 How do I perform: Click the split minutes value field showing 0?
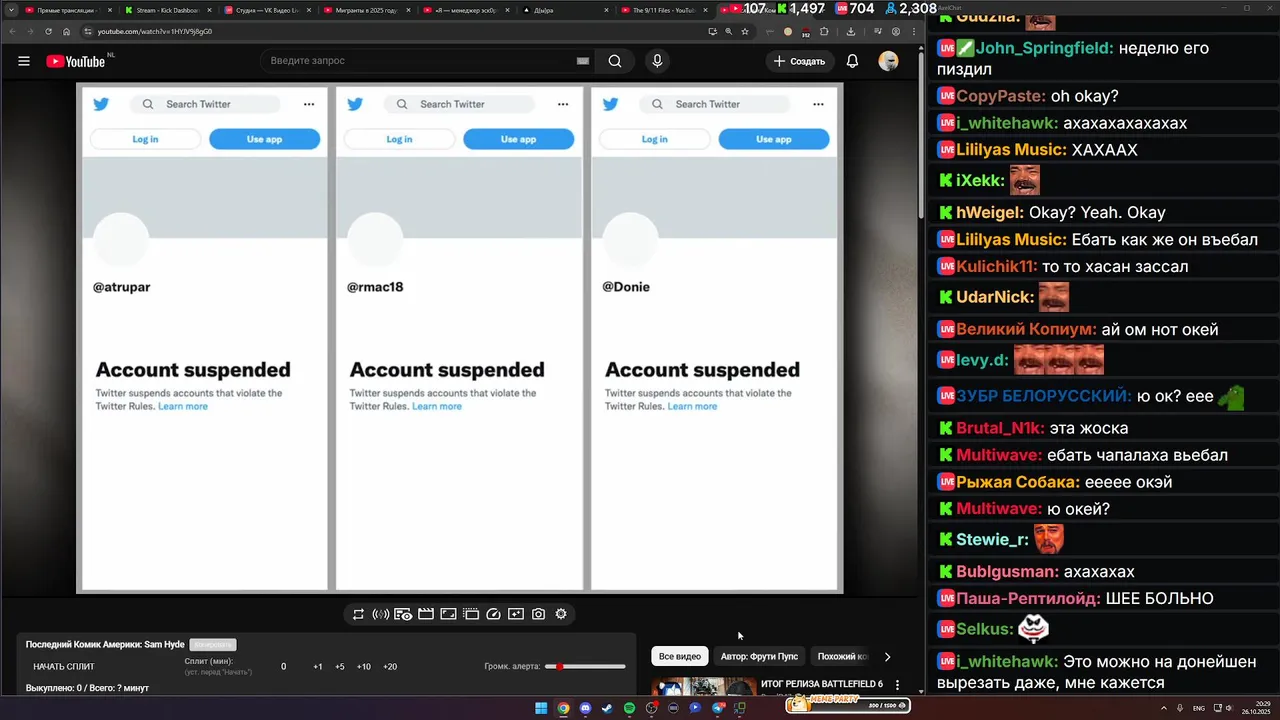point(283,667)
